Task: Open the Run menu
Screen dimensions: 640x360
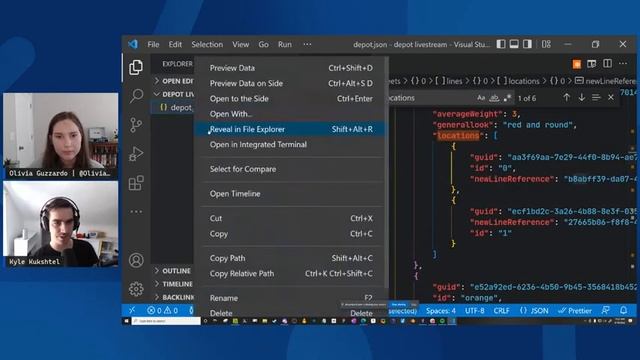Action: pyautogui.click(x=284, y=44)
